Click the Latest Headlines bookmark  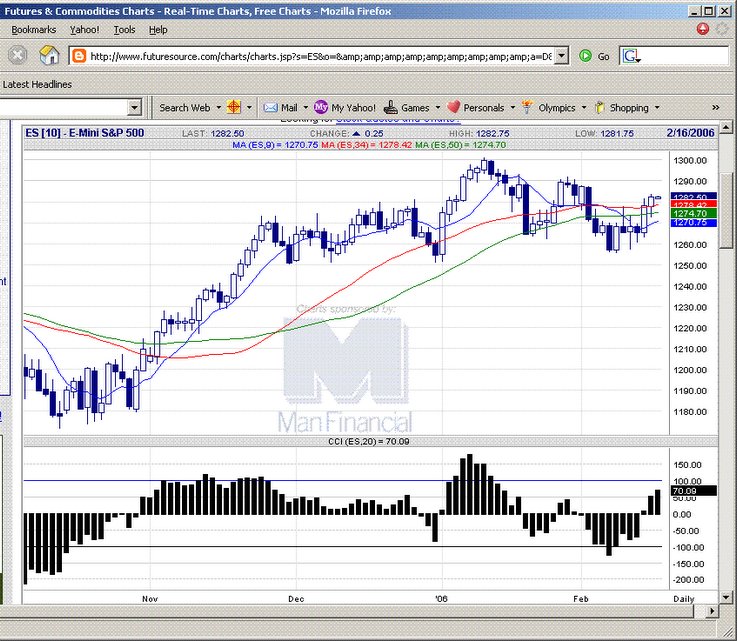pyautogui.click(x=37, y=85)
